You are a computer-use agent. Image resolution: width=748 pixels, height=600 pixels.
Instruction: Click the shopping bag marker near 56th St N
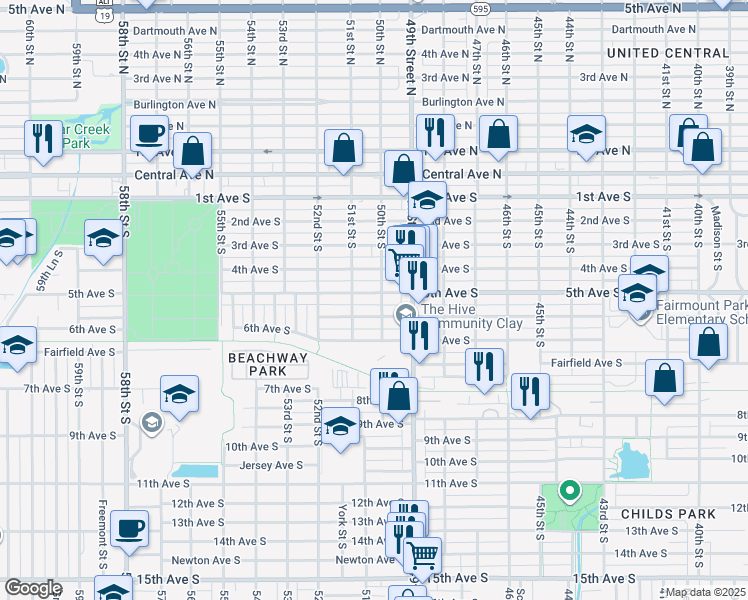click(x=193, y=151)
